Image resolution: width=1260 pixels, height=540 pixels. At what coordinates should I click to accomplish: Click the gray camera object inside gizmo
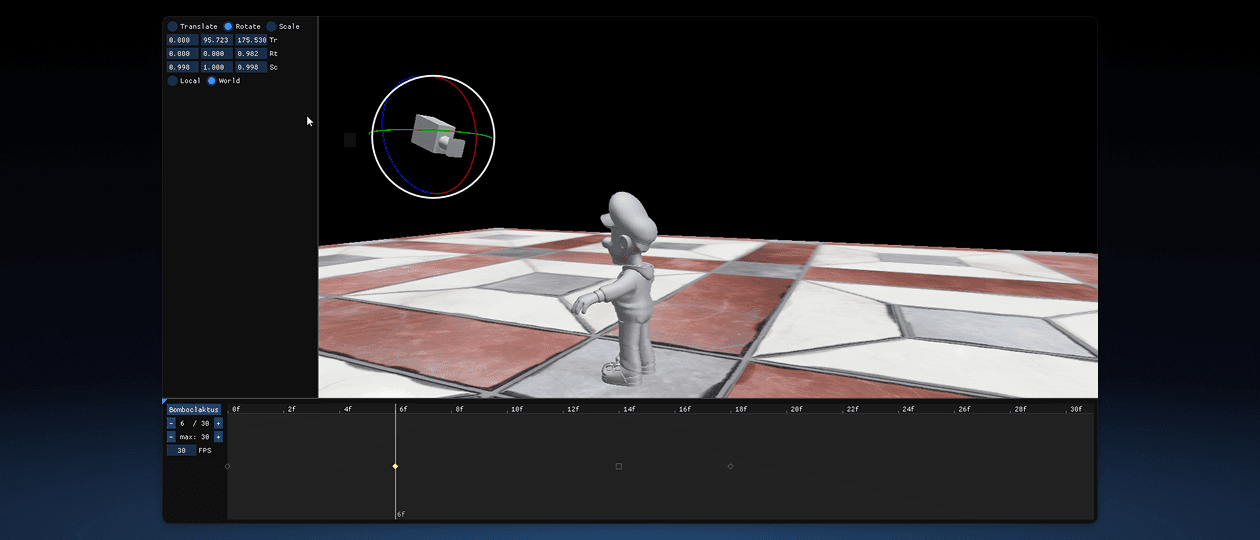[438, 135]
